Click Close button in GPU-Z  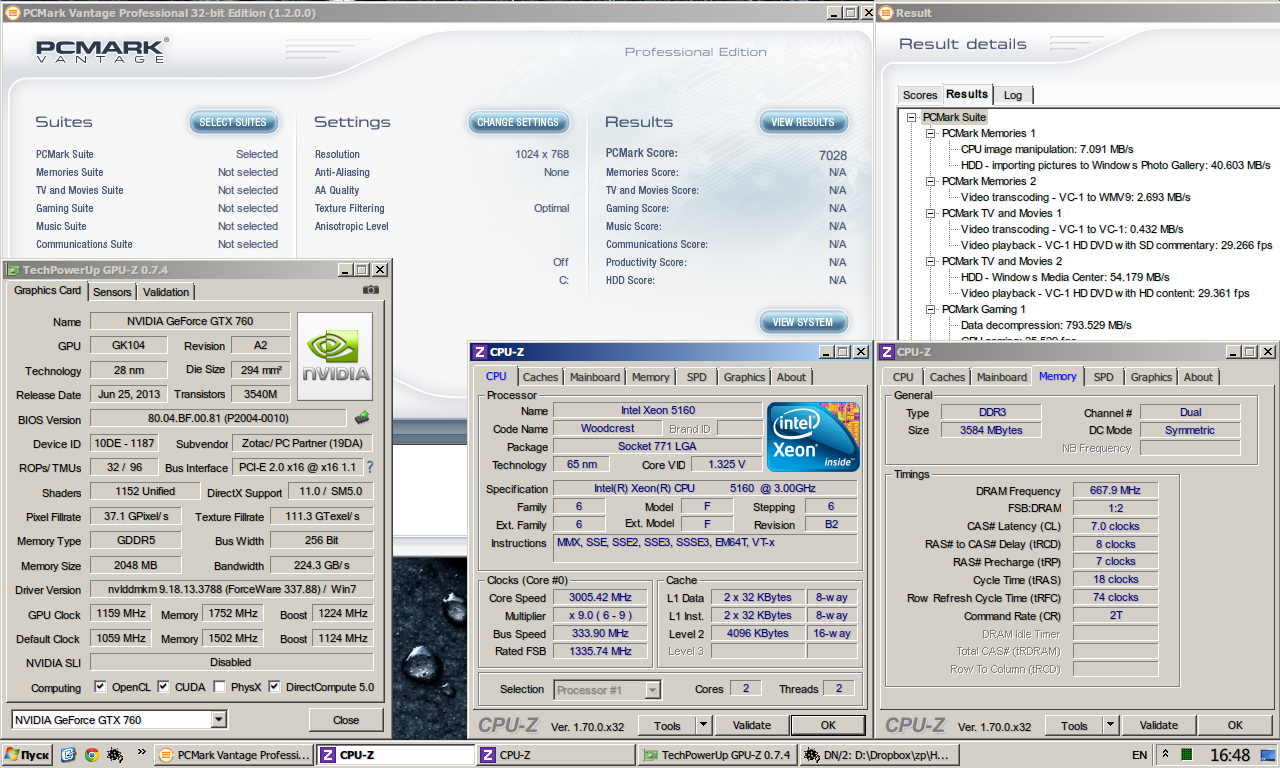(x=346, y=720)
